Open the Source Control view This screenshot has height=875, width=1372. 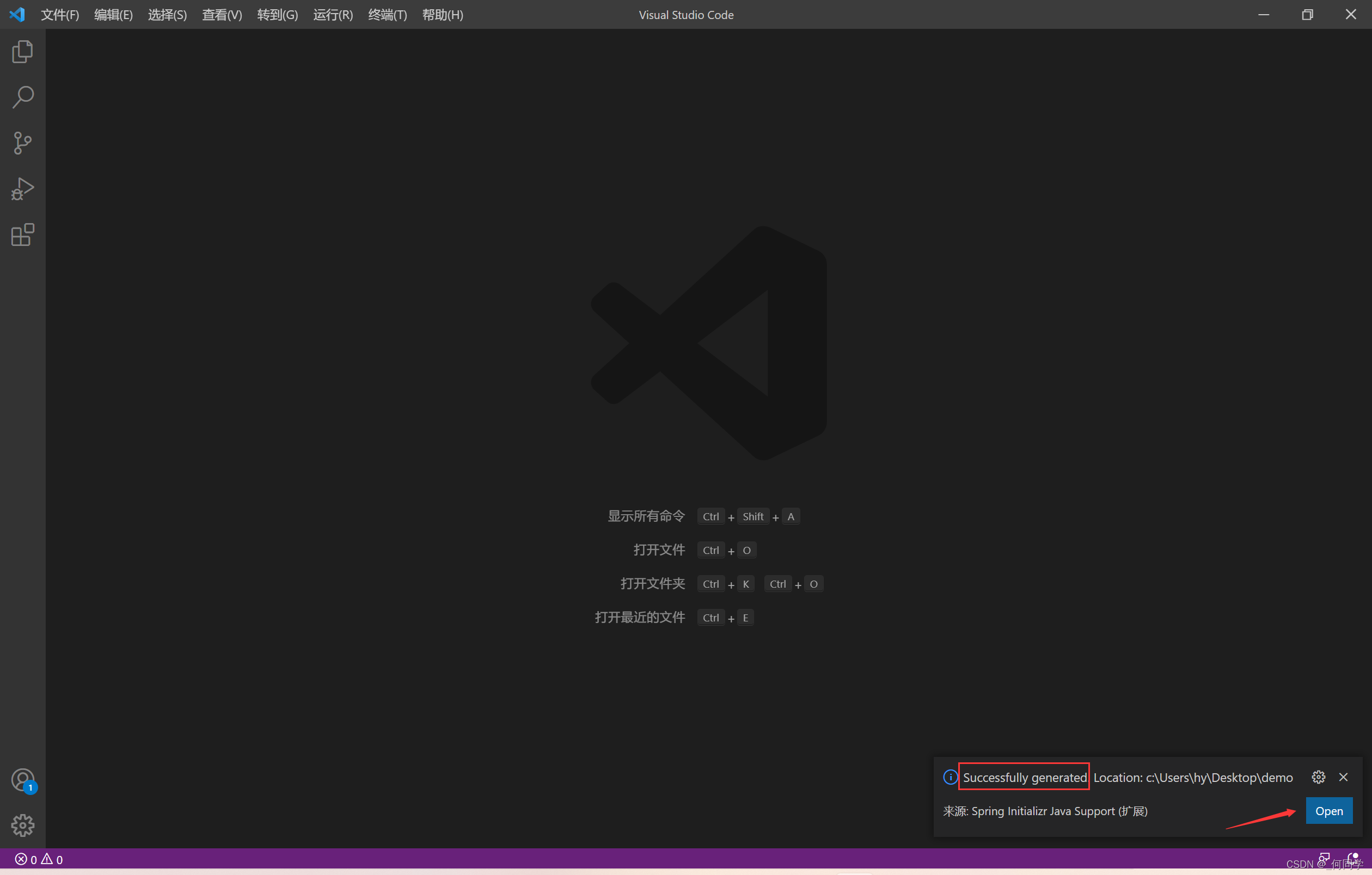click(x=22, y=143)
